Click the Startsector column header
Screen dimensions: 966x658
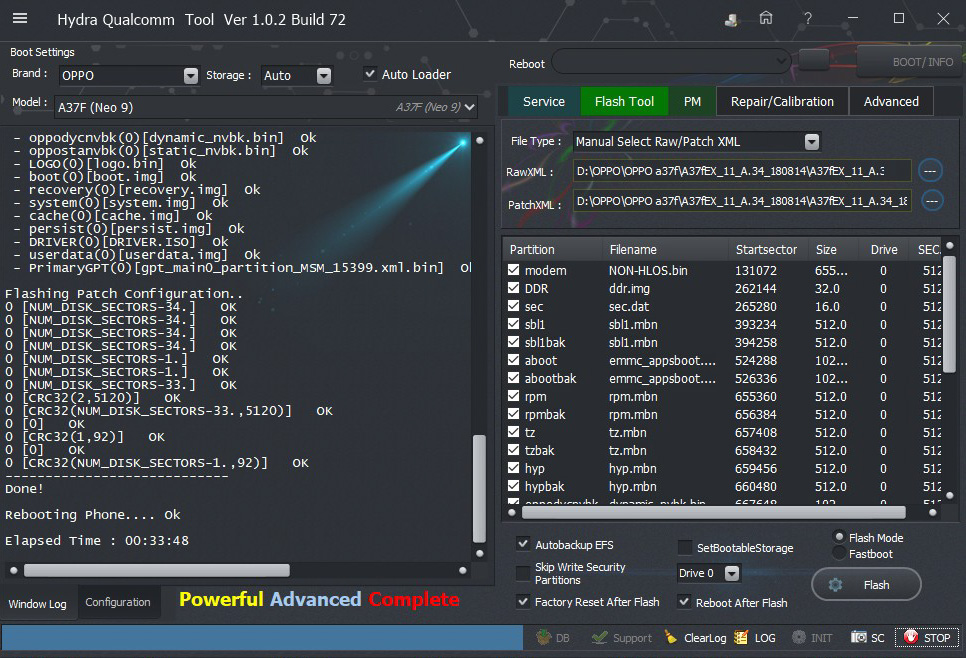coord(766,250)
